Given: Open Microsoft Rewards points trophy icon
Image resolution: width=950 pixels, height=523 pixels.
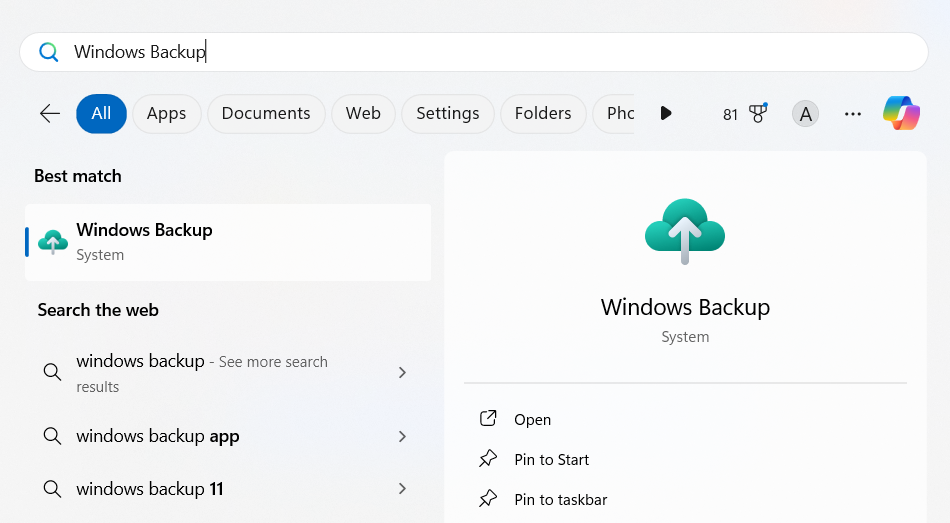Looking at the screenshot, I should [x=758, y=113].
